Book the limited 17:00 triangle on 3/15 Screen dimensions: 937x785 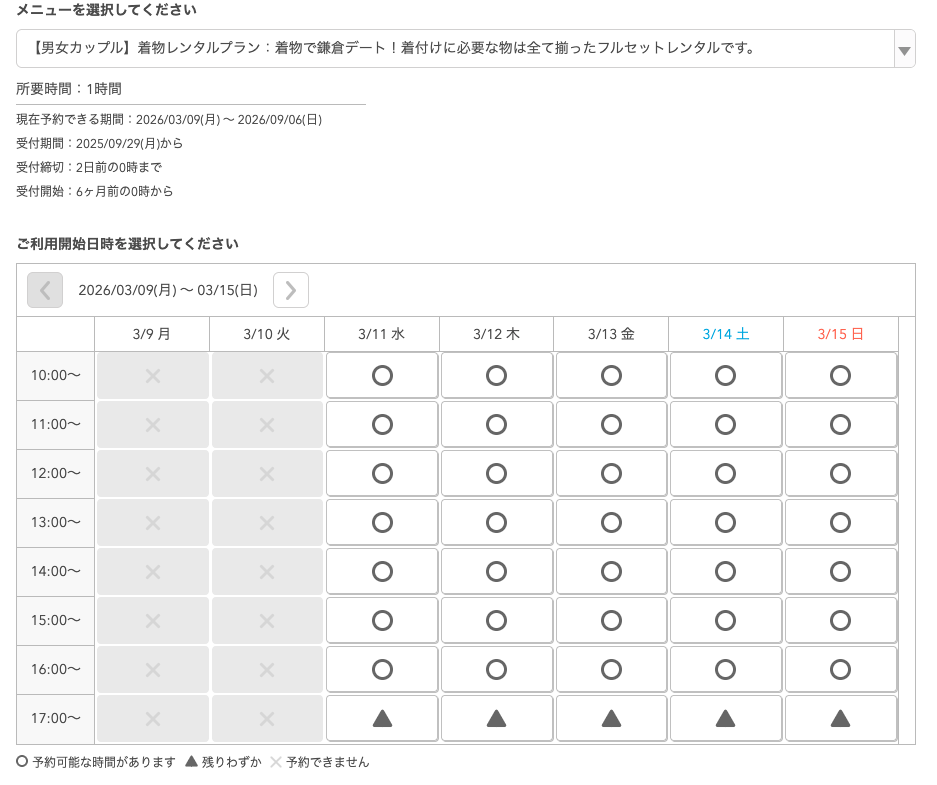coord(840,718)
